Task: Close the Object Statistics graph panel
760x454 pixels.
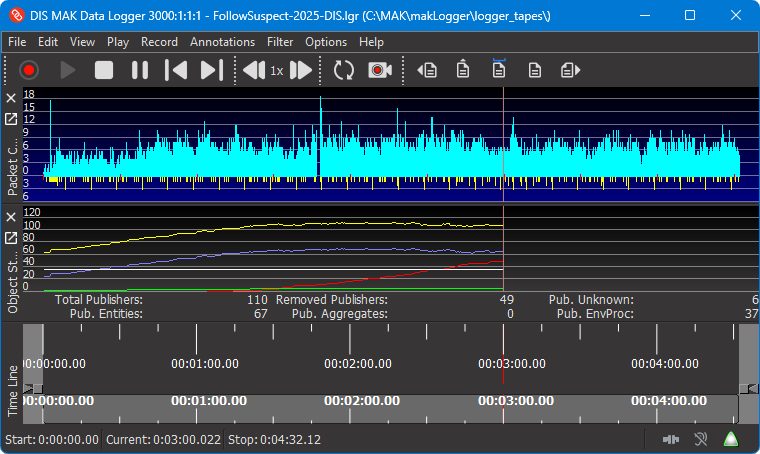Action: (11, 216)
